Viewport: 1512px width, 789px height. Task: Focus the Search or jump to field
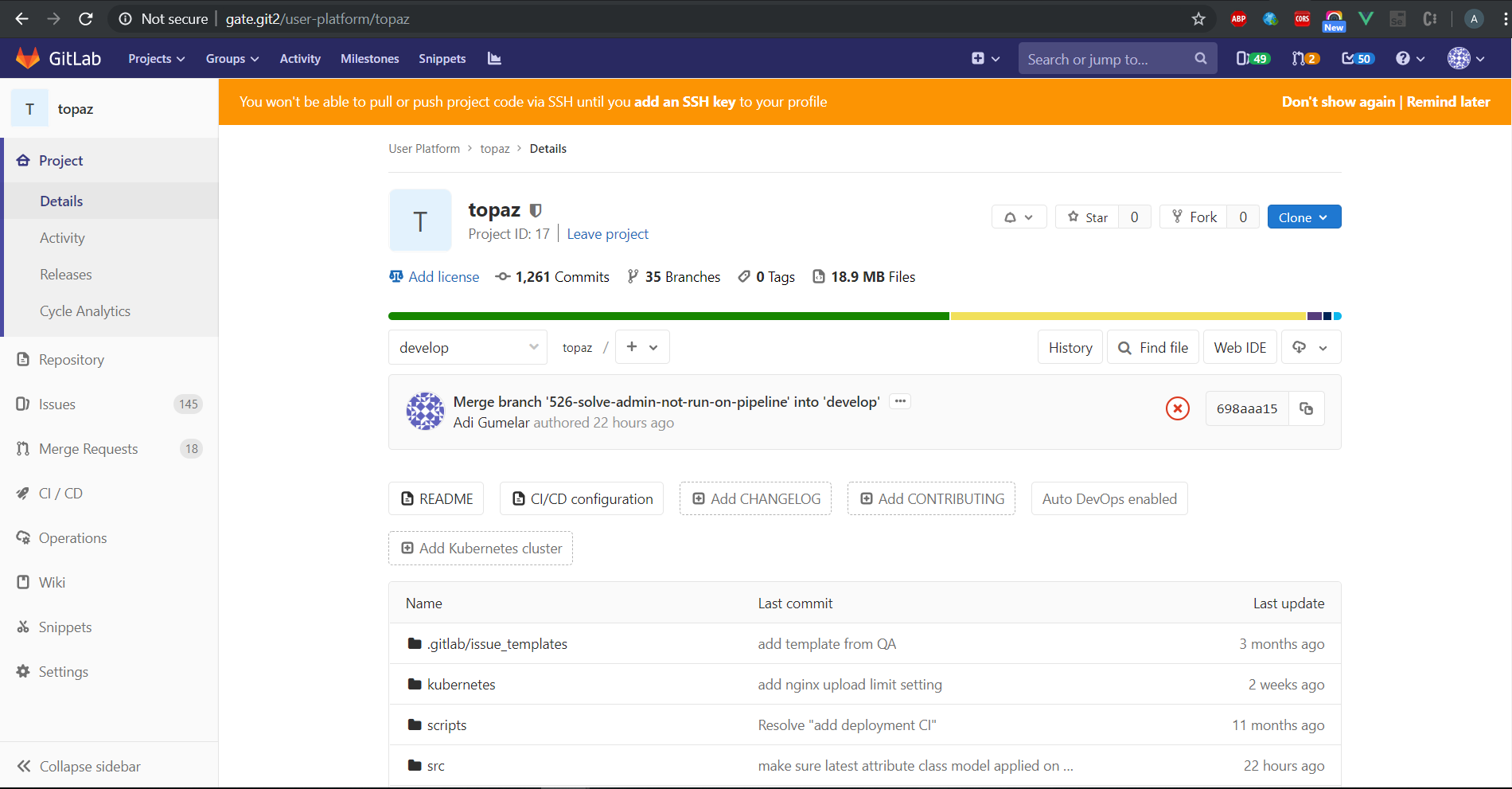click(x=1106, y=59)
